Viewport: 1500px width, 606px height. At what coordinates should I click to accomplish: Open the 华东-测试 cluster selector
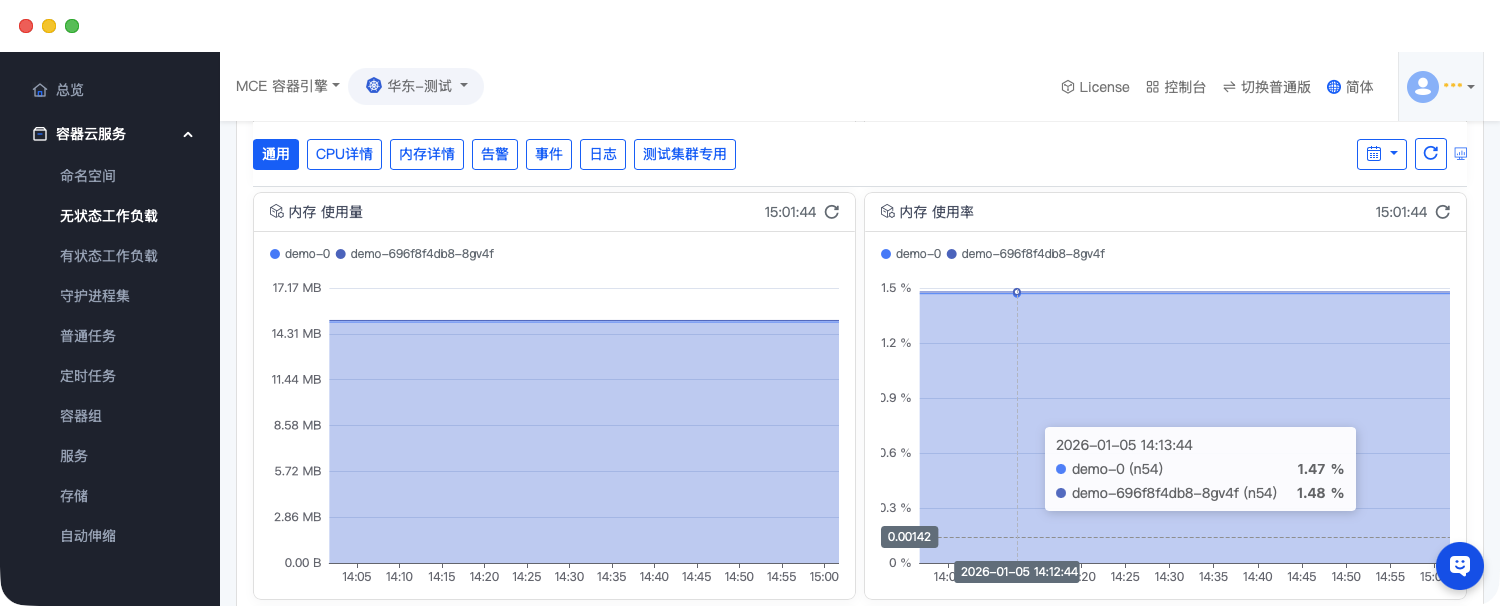point(416,86)
